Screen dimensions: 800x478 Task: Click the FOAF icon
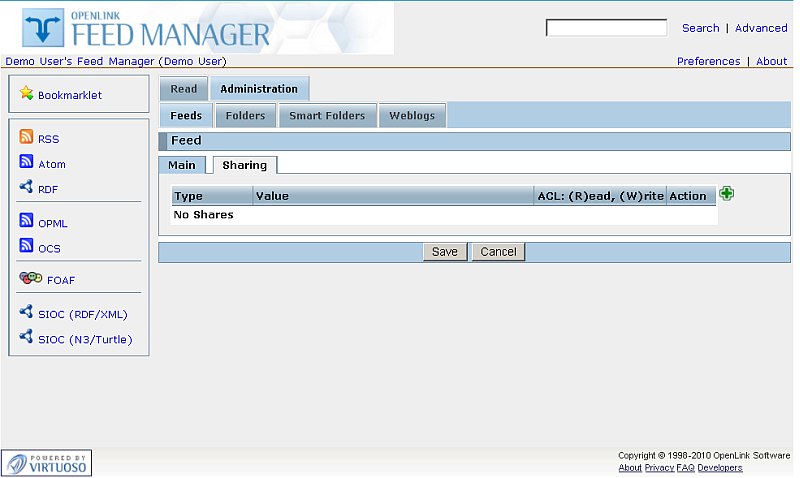click(x=31, y=279)
